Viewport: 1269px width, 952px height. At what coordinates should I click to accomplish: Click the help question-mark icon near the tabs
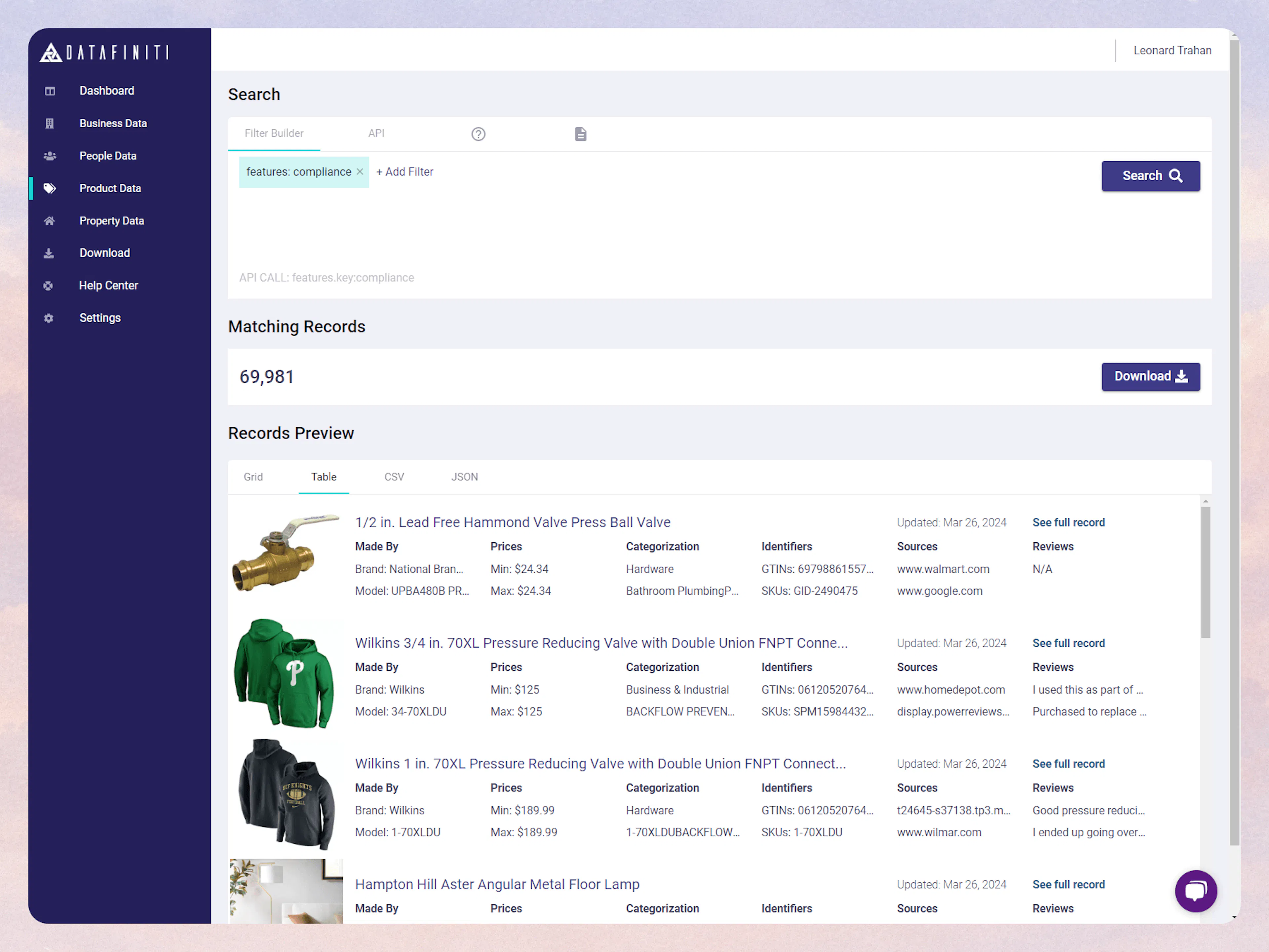coord(478,133)
